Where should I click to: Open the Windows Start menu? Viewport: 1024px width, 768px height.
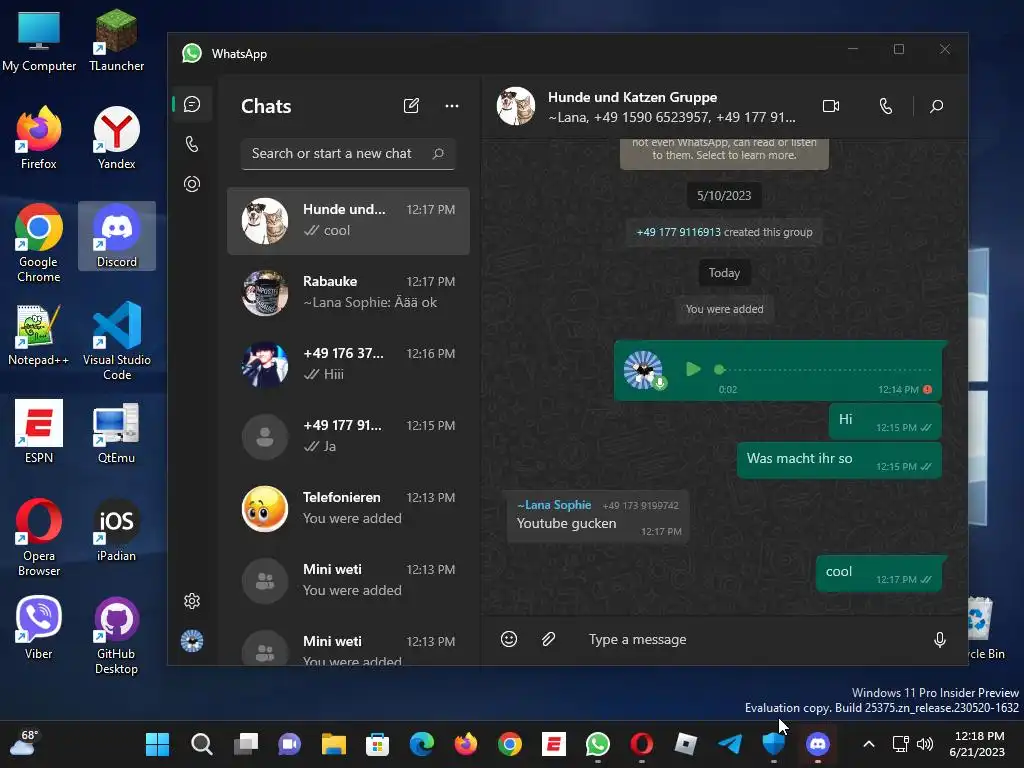pos(157,744)
